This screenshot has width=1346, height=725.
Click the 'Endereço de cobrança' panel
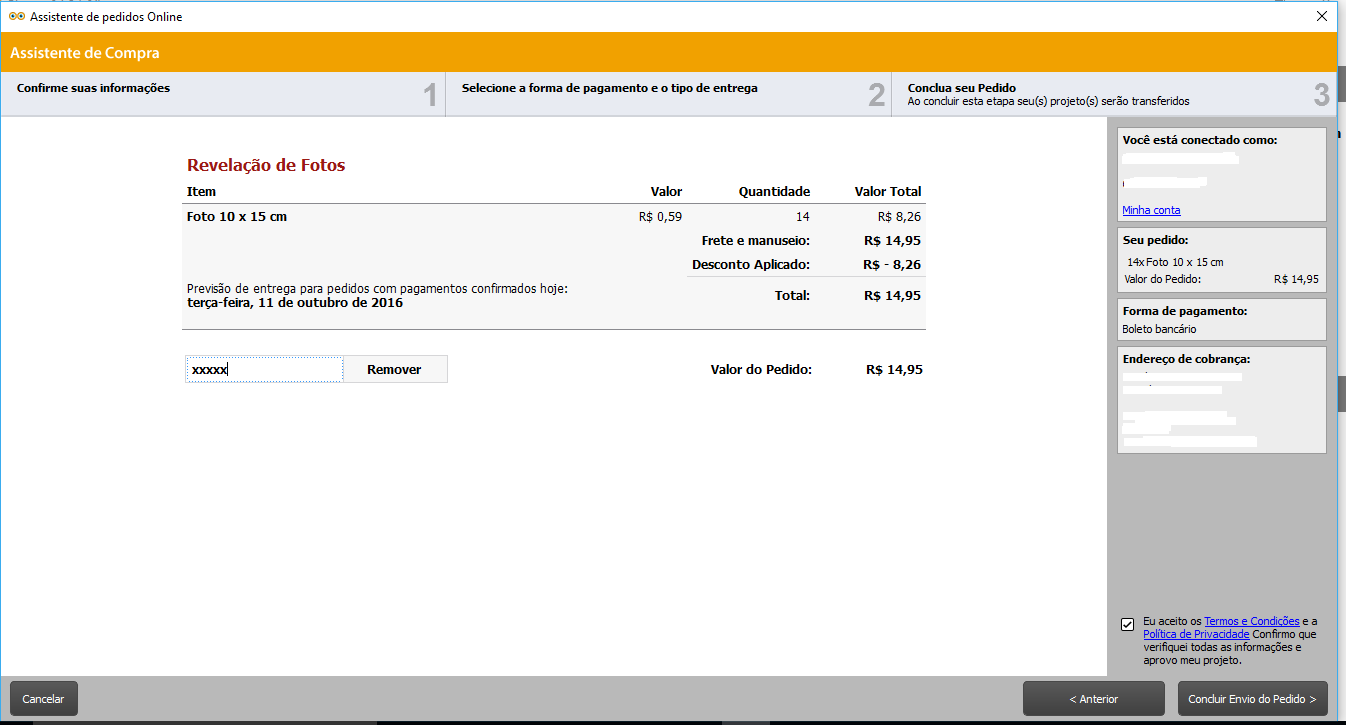1221,400
